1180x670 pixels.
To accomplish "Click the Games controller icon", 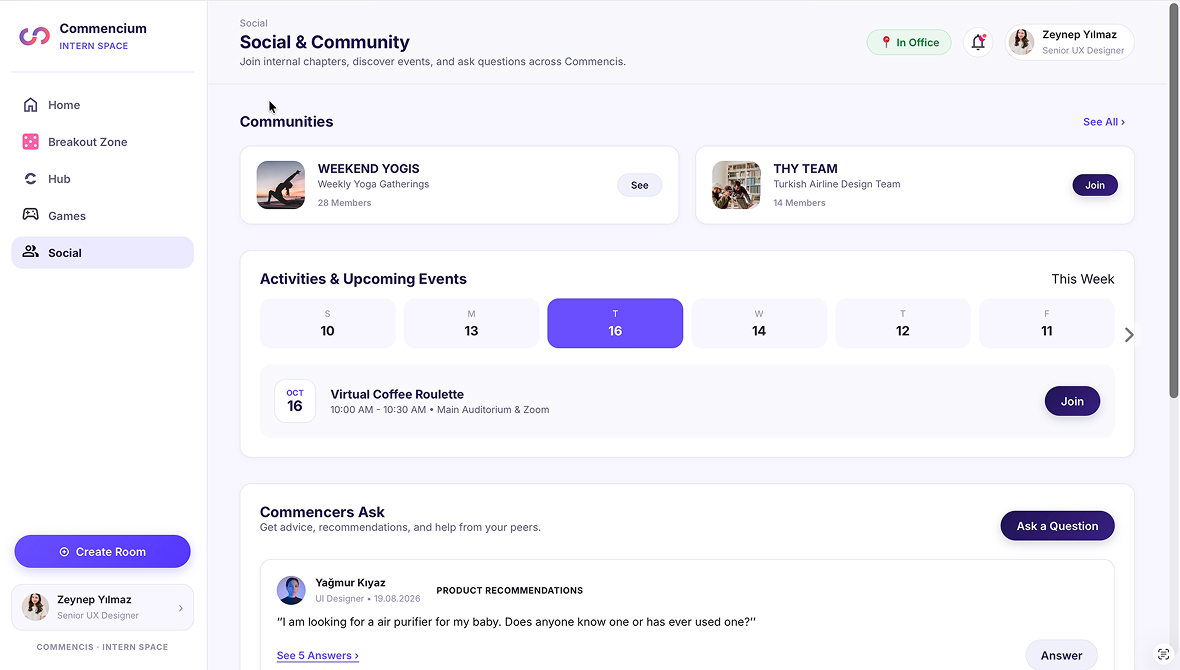I will click(30, 215).
